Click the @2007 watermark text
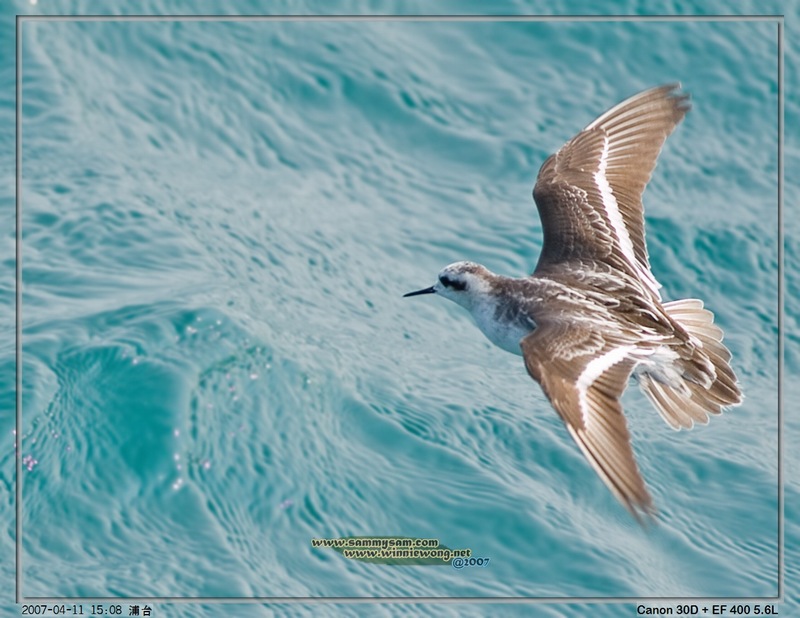Image resolution: width=800 pixels, height=618 pixels. click(x=471, y=563)
